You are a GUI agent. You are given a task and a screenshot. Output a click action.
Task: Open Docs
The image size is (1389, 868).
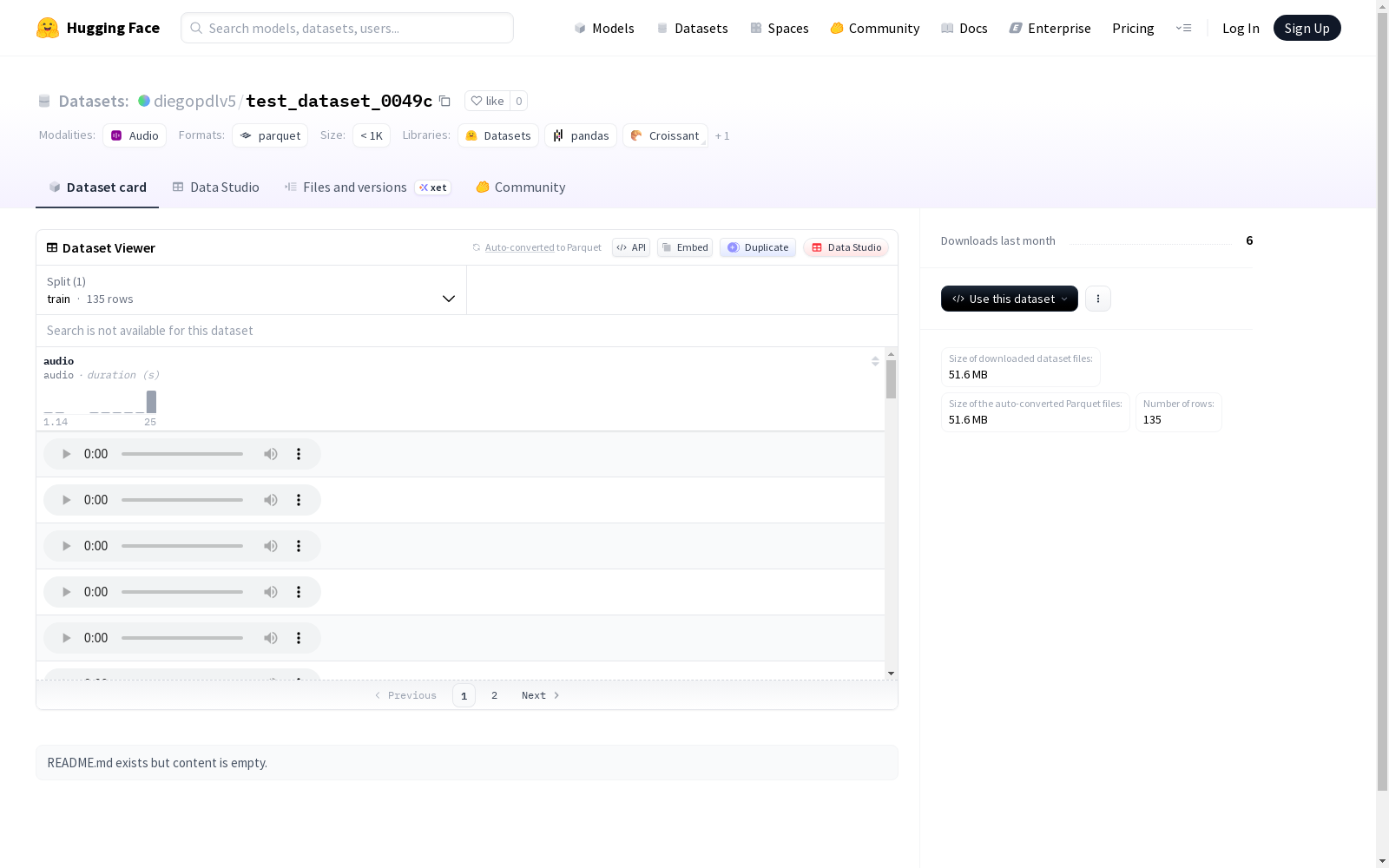point(964,28)
